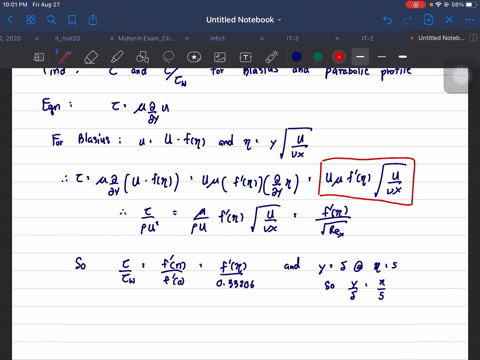This screenshot has width=480, height=360.
Task: Select the Image insert tool
Action: click(x=220, y=57)
